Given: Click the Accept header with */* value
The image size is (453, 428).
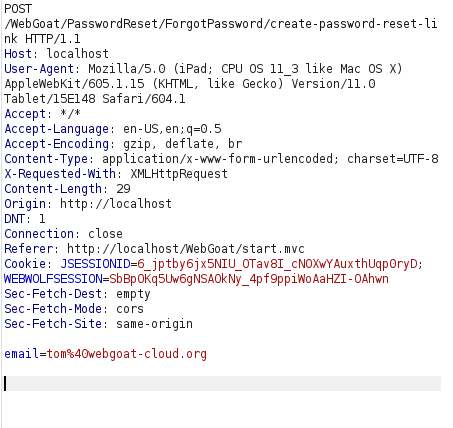Looking at the screenshot, I should click(x=42, y=114).
